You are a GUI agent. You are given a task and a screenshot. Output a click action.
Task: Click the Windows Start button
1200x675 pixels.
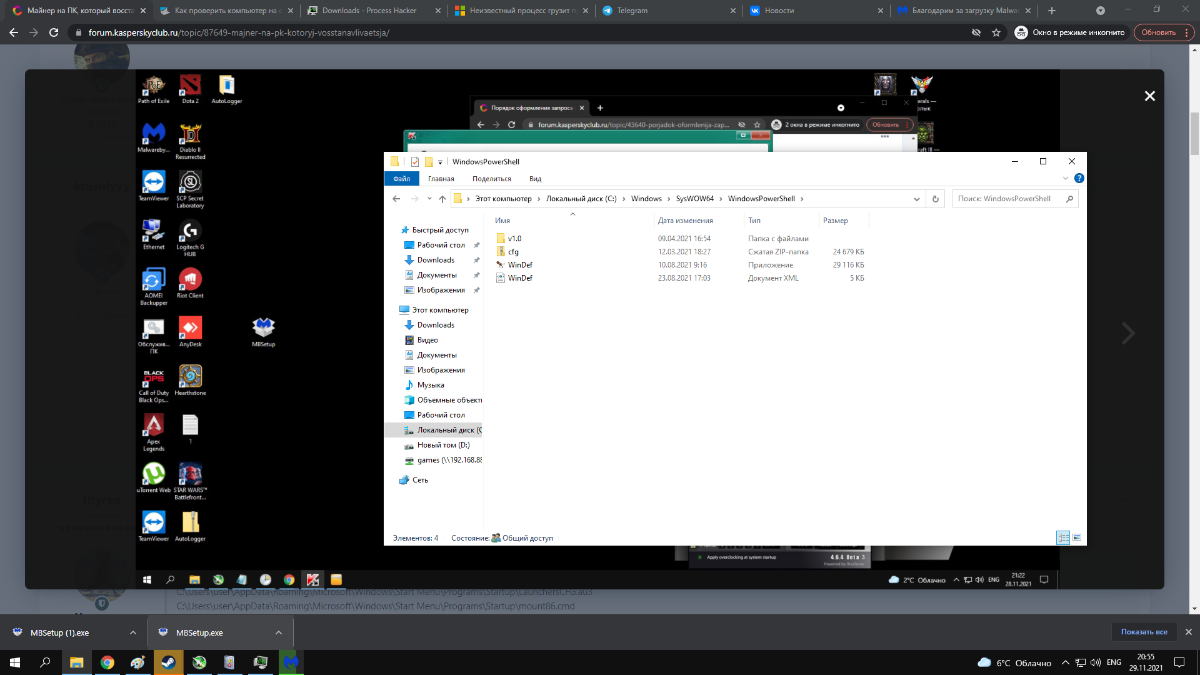coord(16,662)
